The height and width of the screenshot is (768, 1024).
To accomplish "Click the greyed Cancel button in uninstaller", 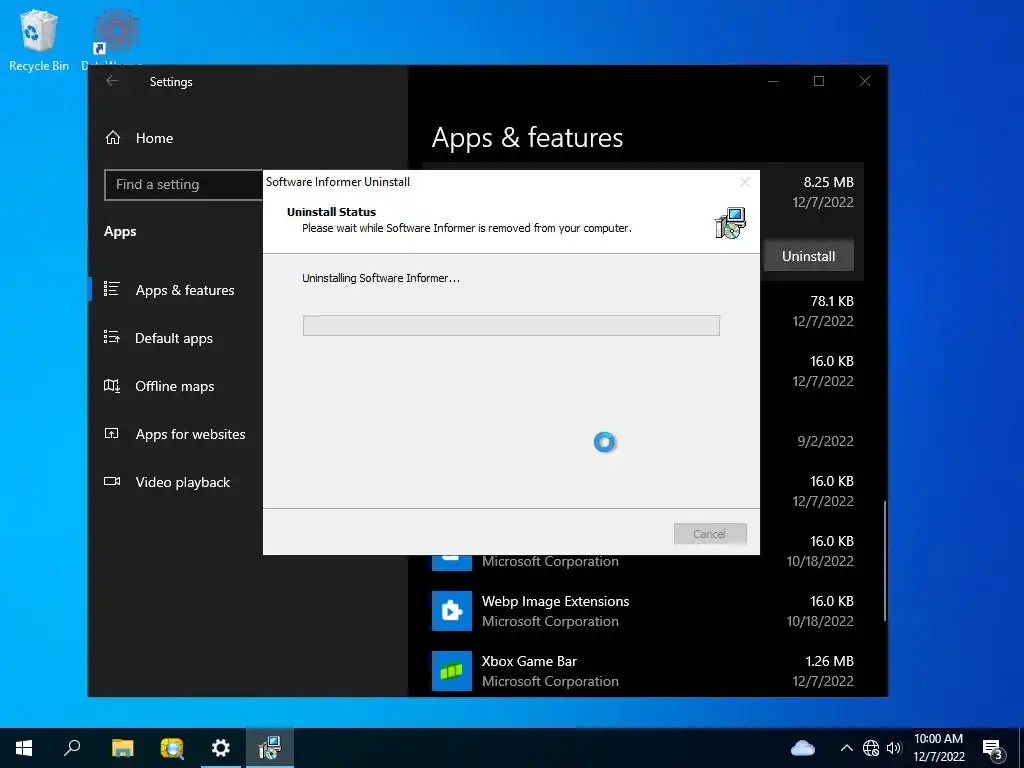I will click(x=710, y=534).
